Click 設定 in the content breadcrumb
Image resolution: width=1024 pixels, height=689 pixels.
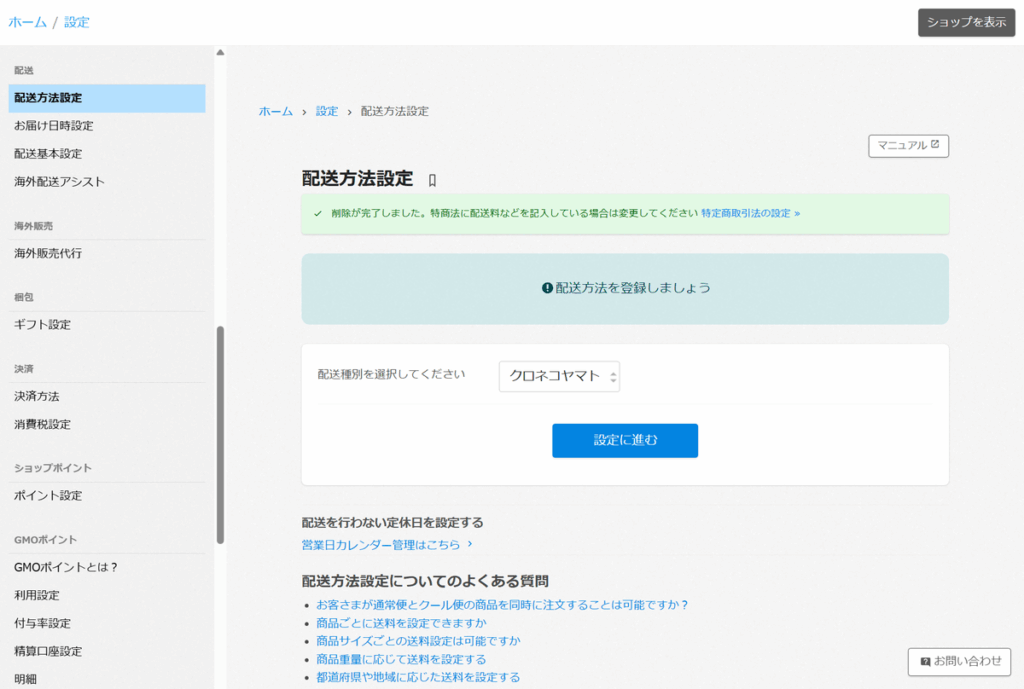[x=327, y=112]
